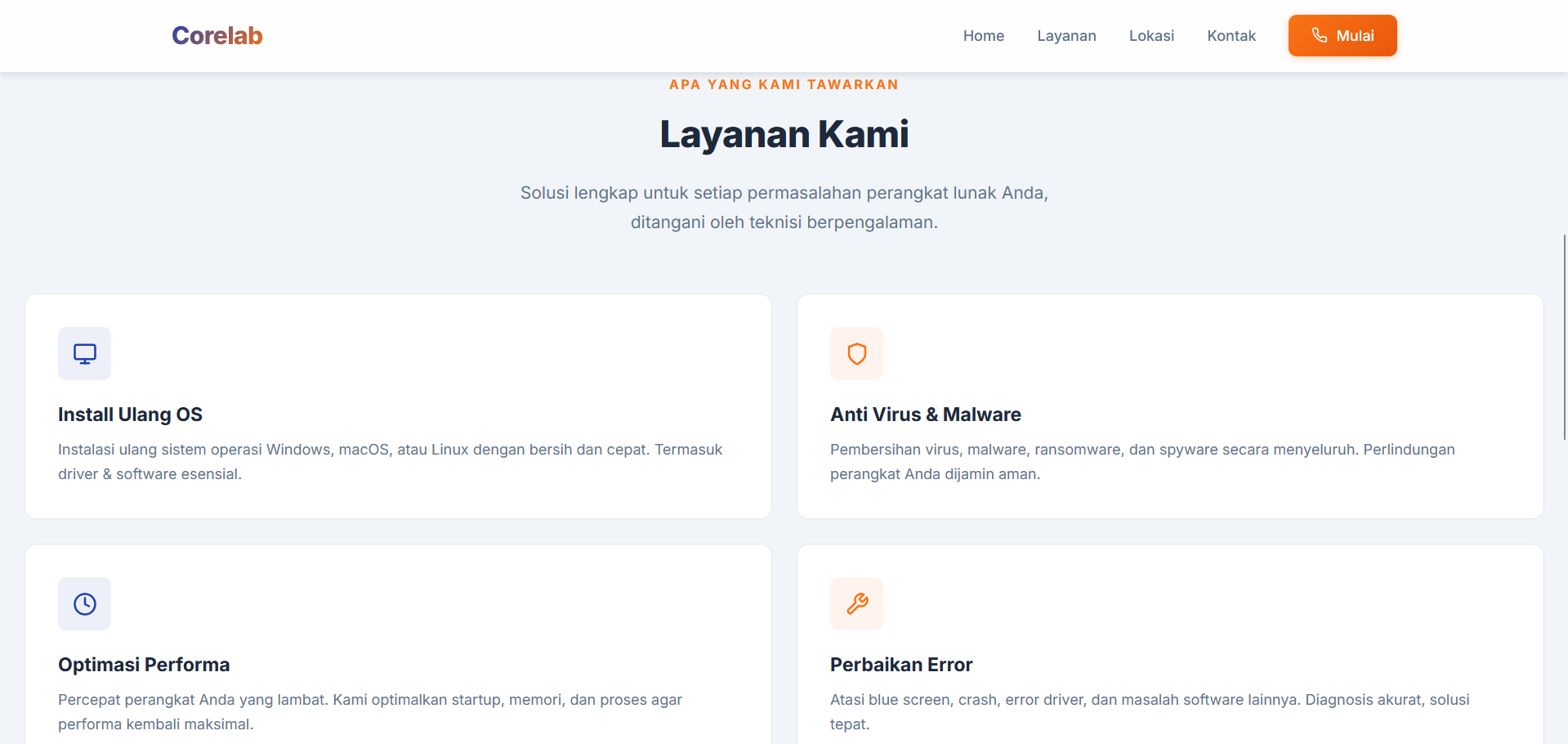The width and height of the screenshot is (1568, 744).
Task: Click the shield icon for Anti Virus & Malware
Action: [856, 354]
